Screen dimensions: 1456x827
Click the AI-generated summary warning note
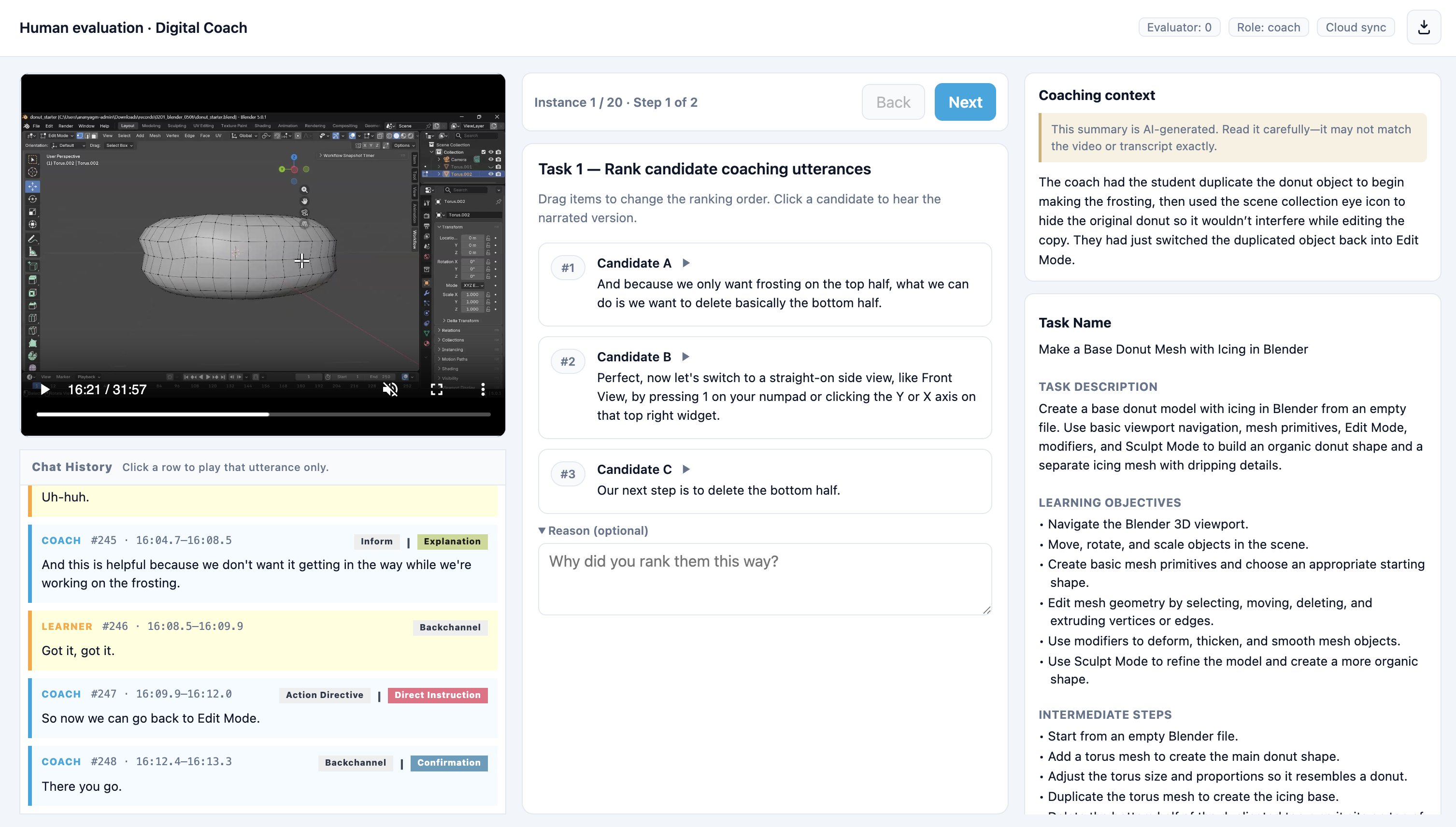(x=1232, y=138)
